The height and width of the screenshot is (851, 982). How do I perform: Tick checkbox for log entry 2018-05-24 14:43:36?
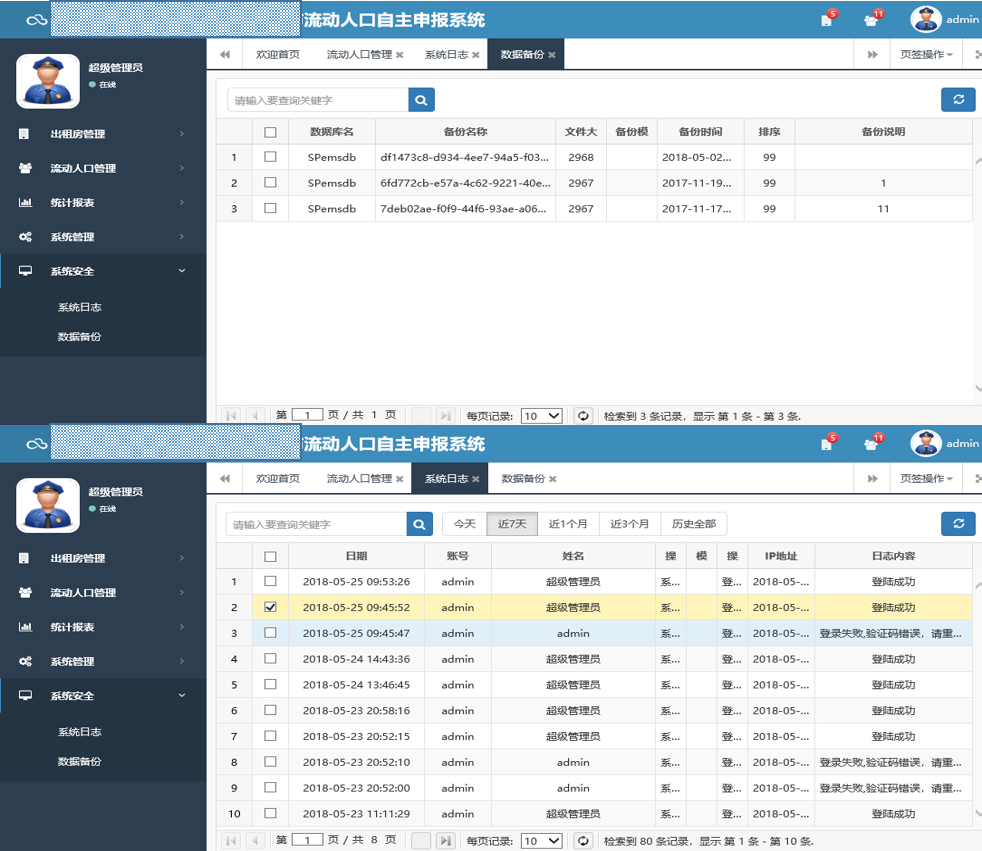[270, 659]
